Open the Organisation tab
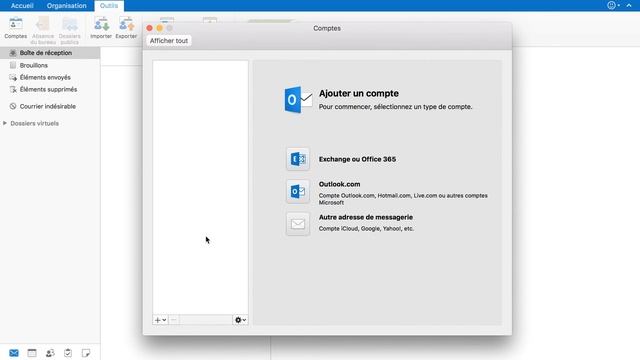This screenshot has width=640, height=360. [x=67, y=6]
